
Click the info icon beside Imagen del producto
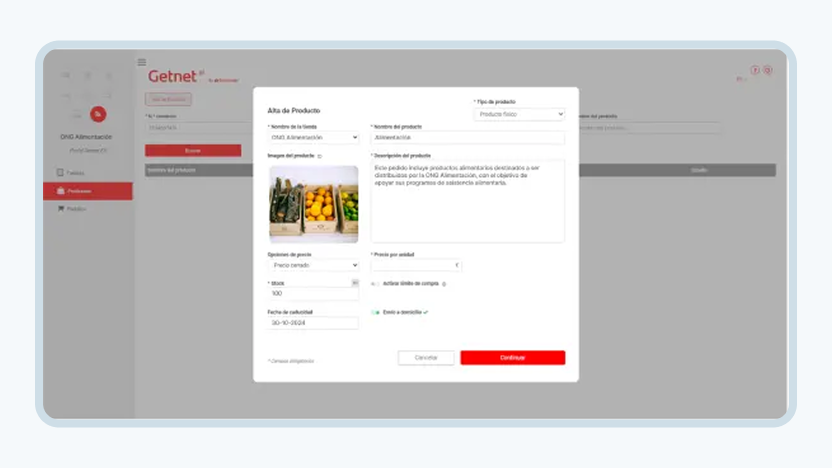click(x=319, y=156)
